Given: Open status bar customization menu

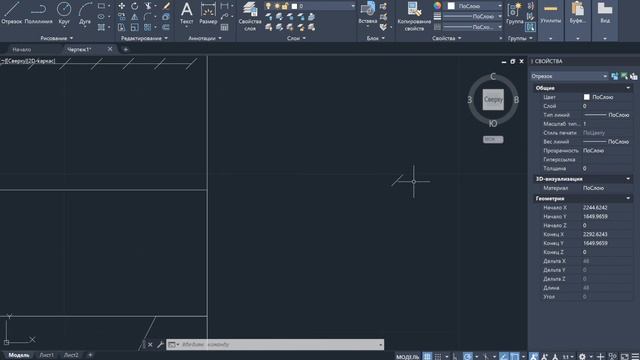Looking at the screenshot, I should tap(635, 356).
